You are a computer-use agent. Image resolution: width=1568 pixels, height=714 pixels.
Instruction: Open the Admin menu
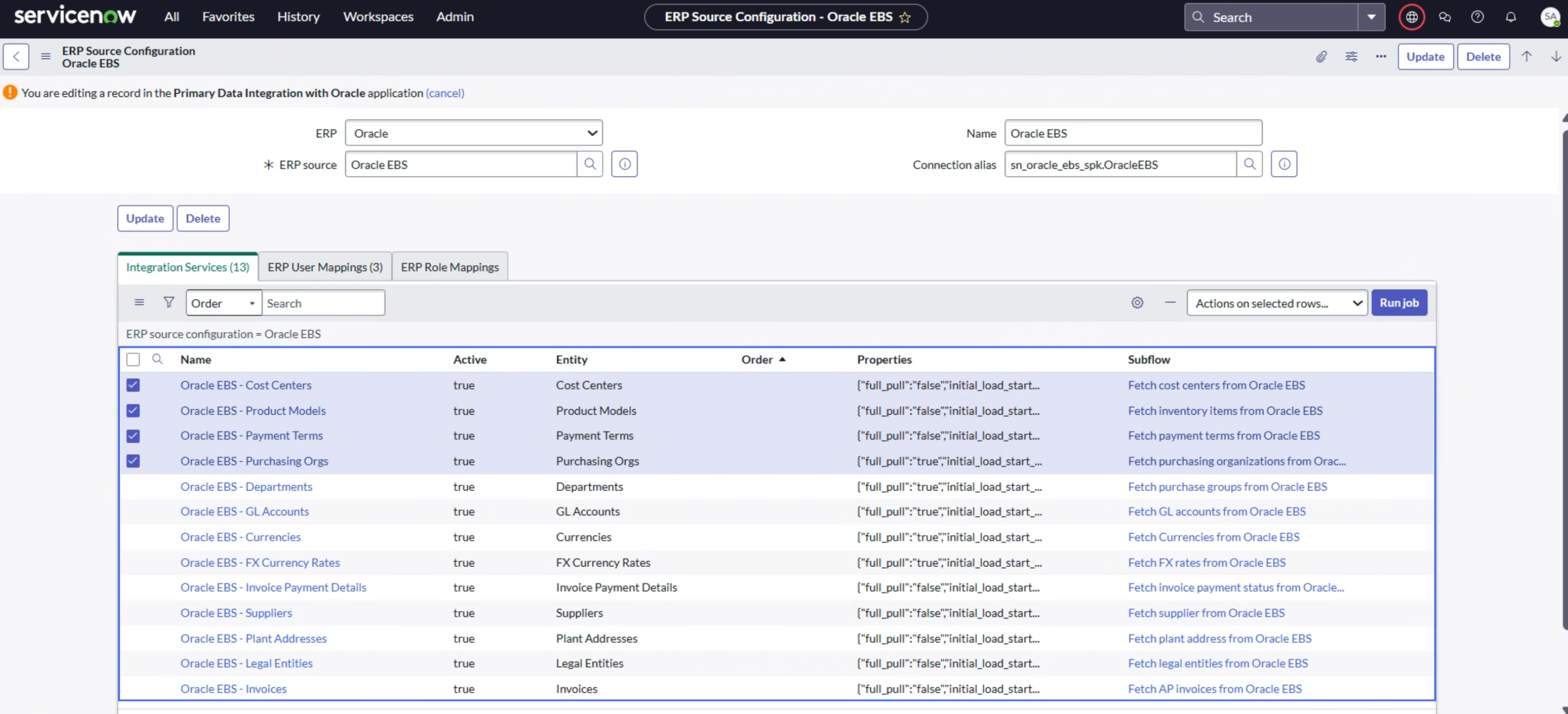[x=455, y=17]
